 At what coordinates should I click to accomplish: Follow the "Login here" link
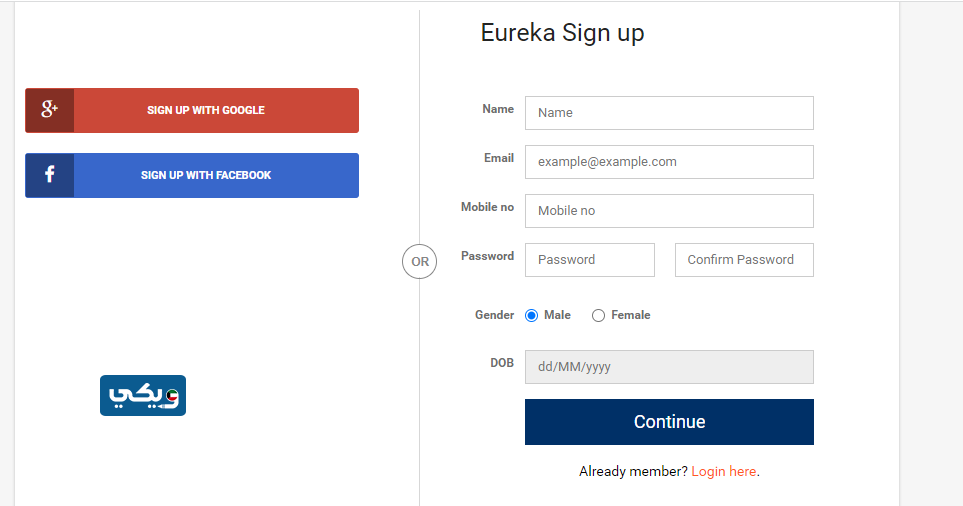(724, 471)
